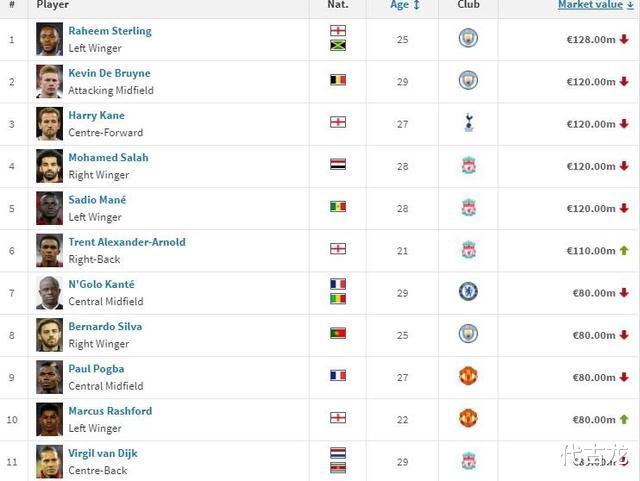This screenshot has width=640, height=481.
Task: Click Manchester United crest in Paul Pogba row
Action: coord(468,376)
